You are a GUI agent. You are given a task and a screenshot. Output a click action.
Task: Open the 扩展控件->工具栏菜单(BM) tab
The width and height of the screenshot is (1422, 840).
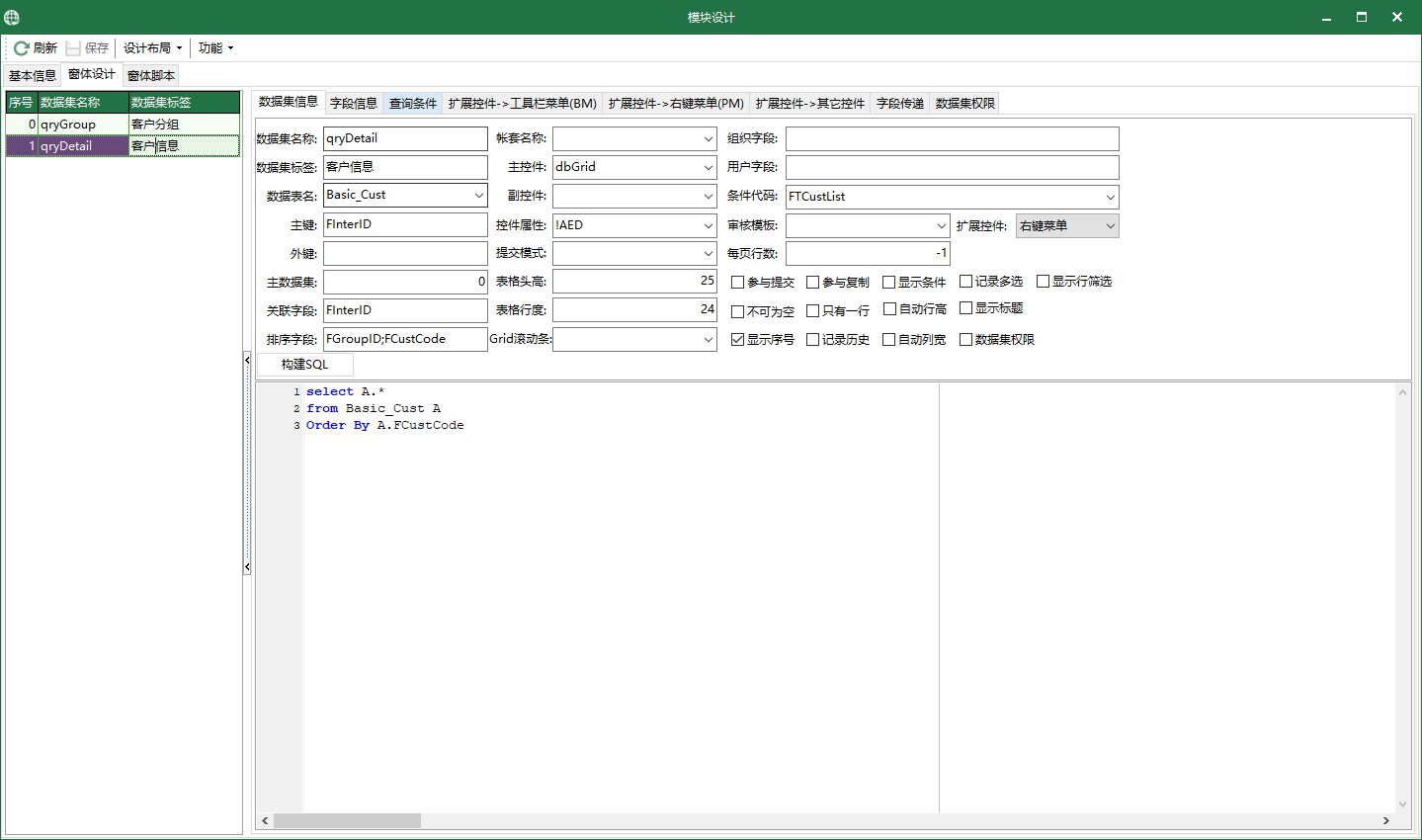point(523,103)
